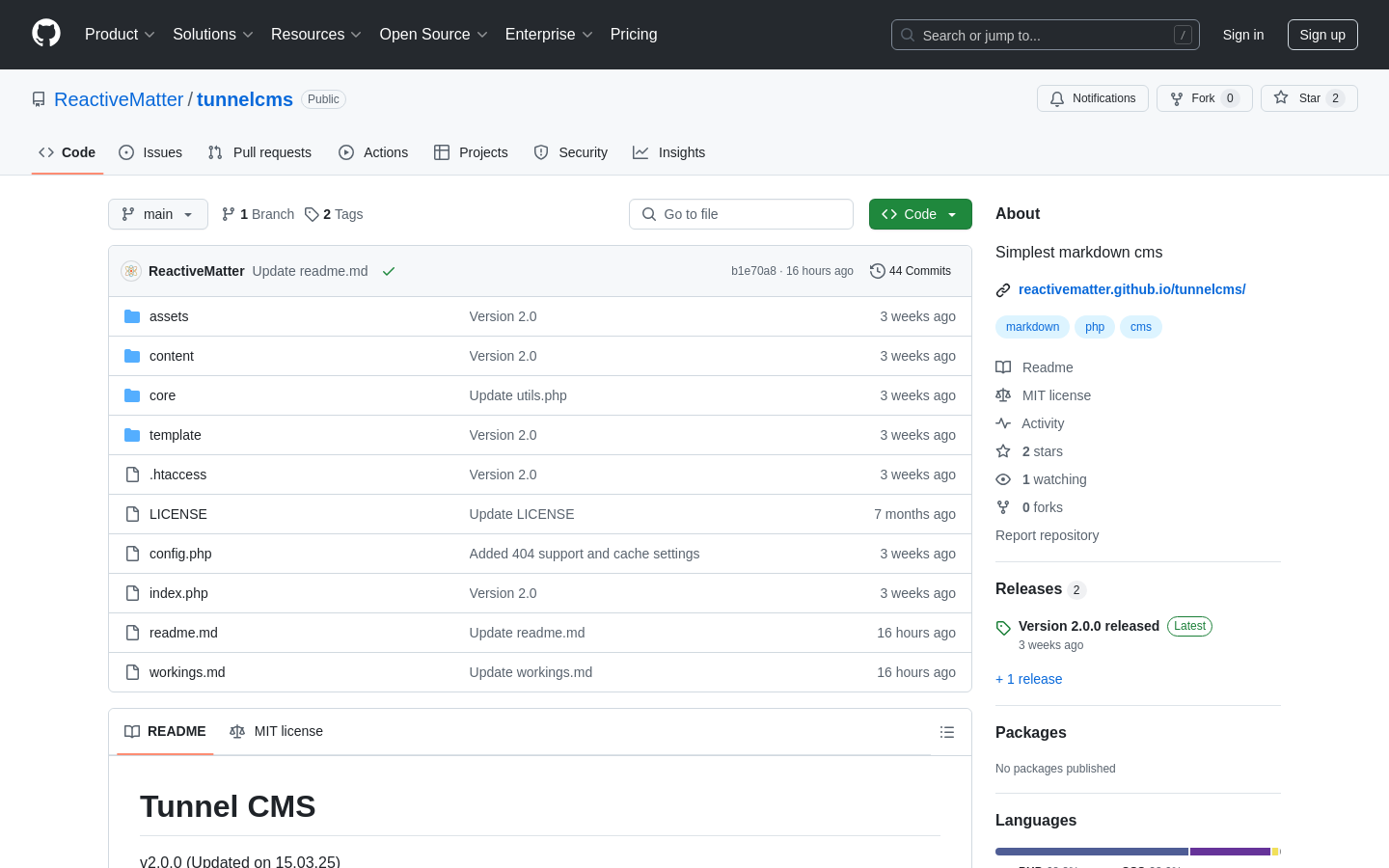Viewport: 1389px width, 868px height.
Task: Click the Sign up button
Action: pos(1322,35)
